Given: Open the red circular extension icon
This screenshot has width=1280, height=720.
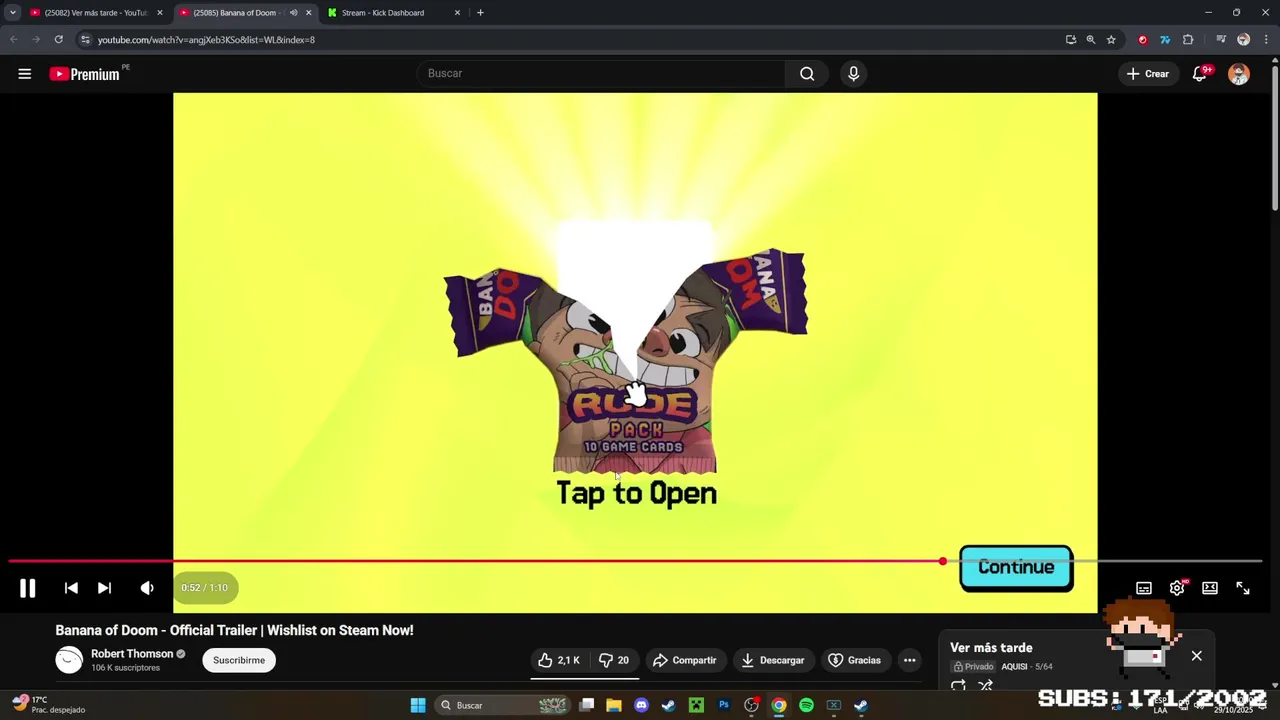Looking at the screenshot, I should (x=1143, y=40).
